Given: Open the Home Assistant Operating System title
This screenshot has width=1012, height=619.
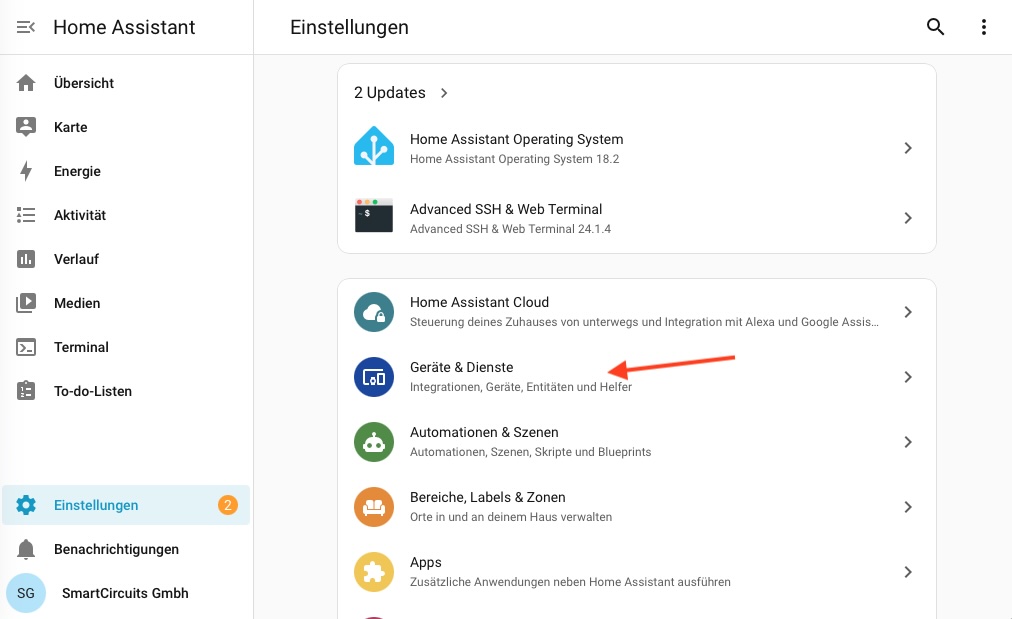Looking at the screenshot, I should [x=516, y=139].
